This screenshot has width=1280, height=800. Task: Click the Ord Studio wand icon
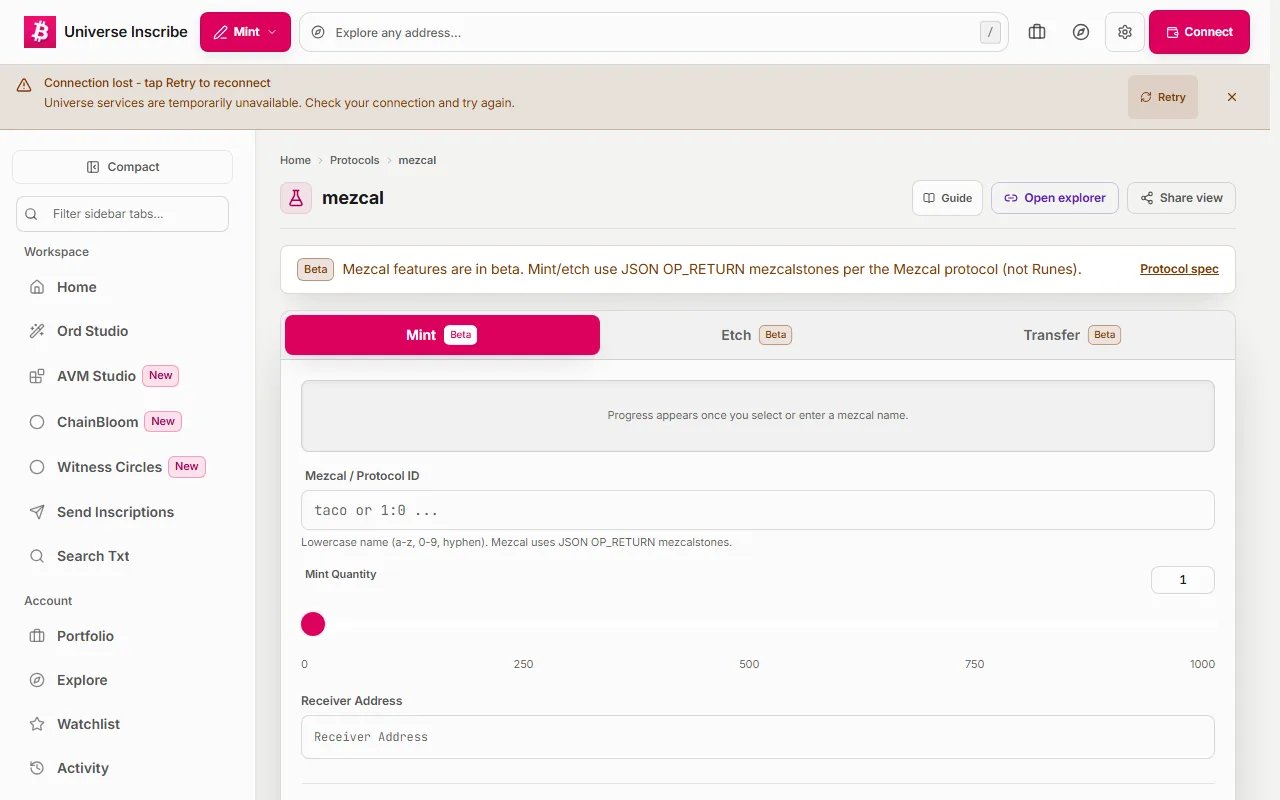tap(37, 331)
